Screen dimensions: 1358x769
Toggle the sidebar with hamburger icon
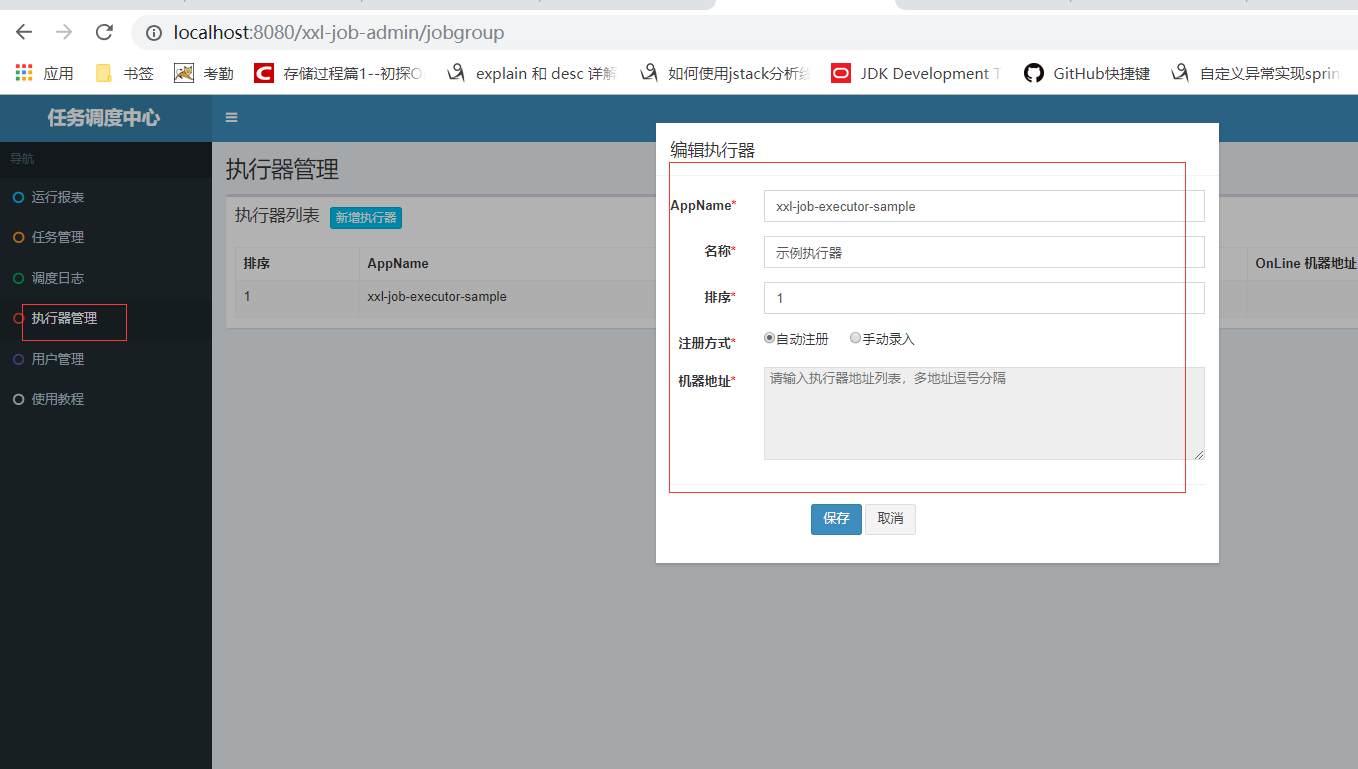click(231, 117)
